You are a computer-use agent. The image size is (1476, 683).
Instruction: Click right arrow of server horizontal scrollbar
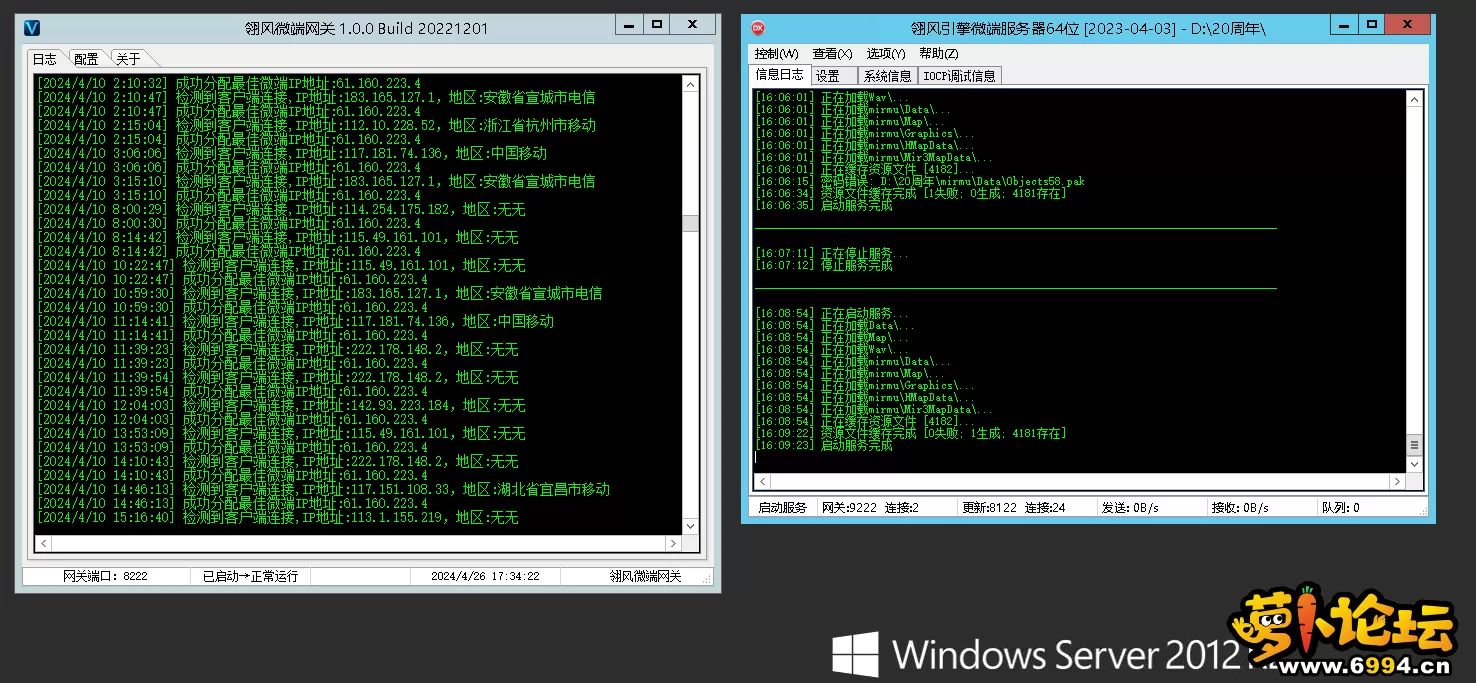(1398, 481)
